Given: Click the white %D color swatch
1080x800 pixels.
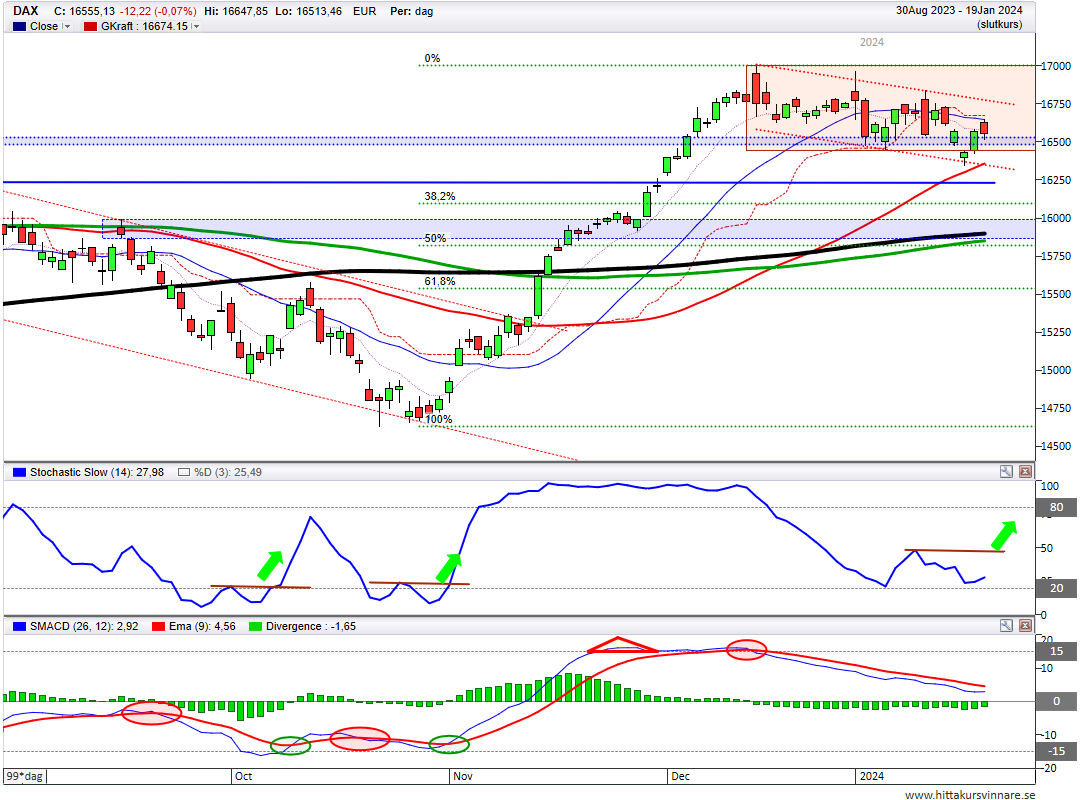Looking at the screenshot, I should coord(184,472).
